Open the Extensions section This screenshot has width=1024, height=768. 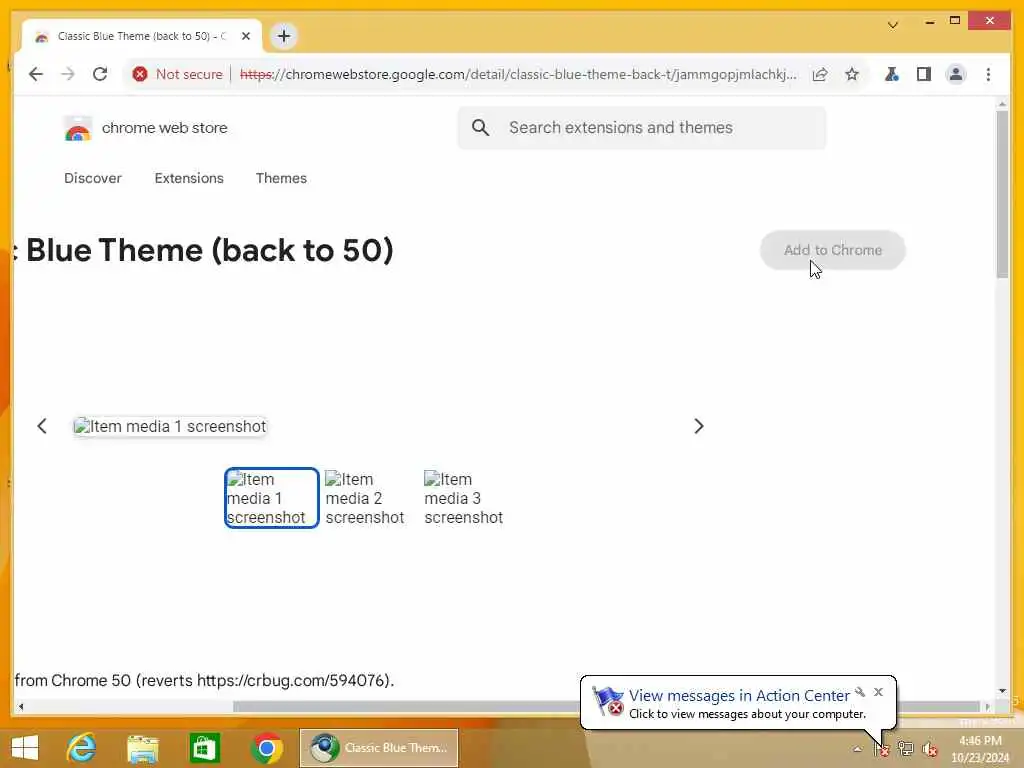point(189,178)
